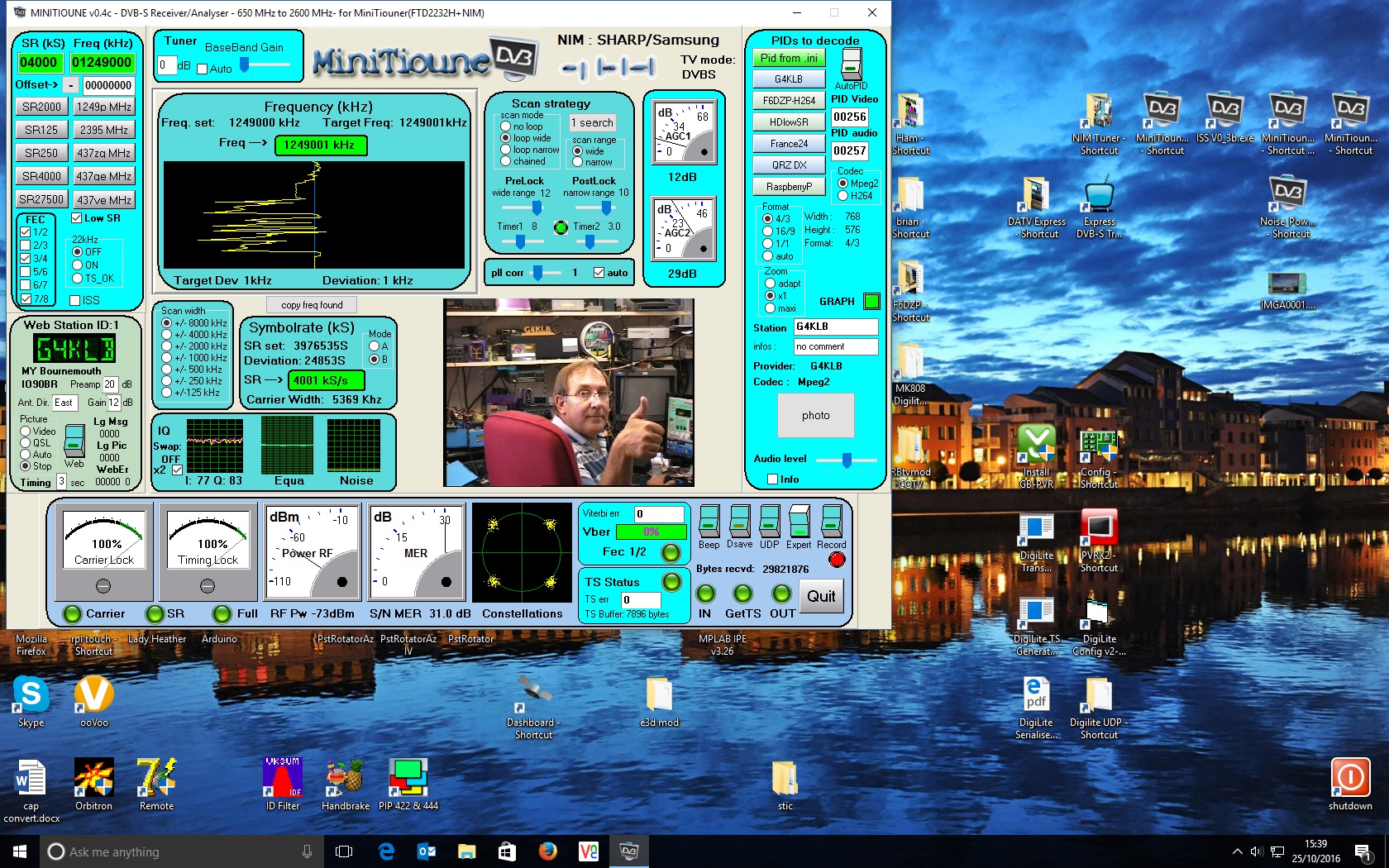Viewport: 1389px width, 868px height.
Task: Click the RaspberryP preset button
Action: pos(789,187)
